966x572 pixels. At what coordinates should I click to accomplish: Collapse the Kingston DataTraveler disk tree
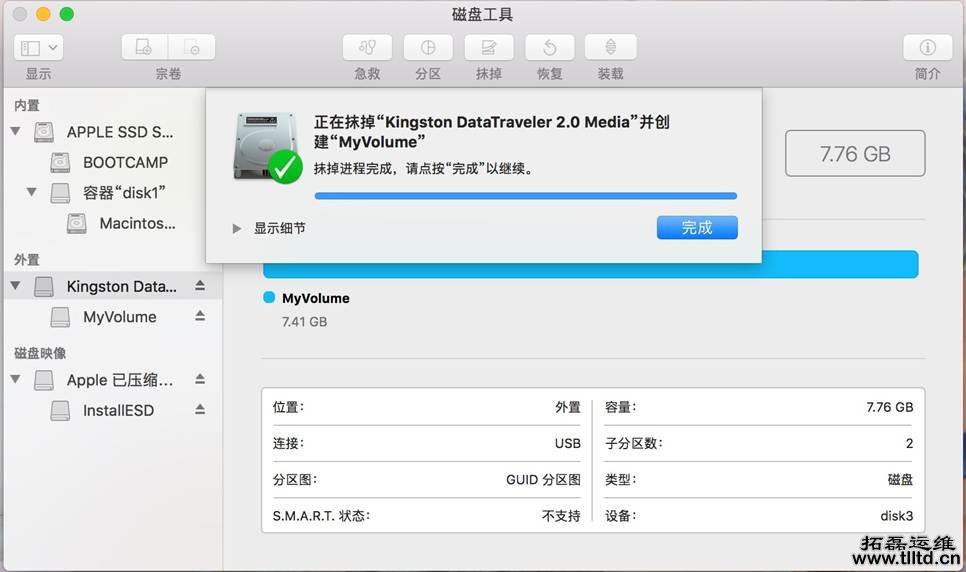16,286
